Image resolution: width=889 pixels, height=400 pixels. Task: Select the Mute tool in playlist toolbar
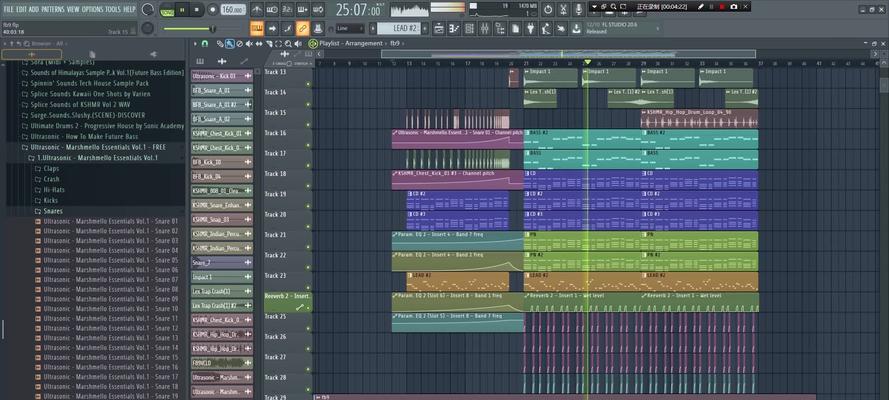[249, 44]
